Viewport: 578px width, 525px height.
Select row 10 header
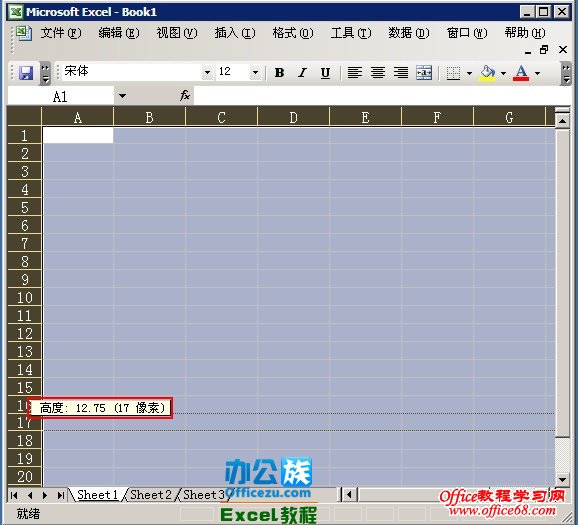(x=24, y=298)
